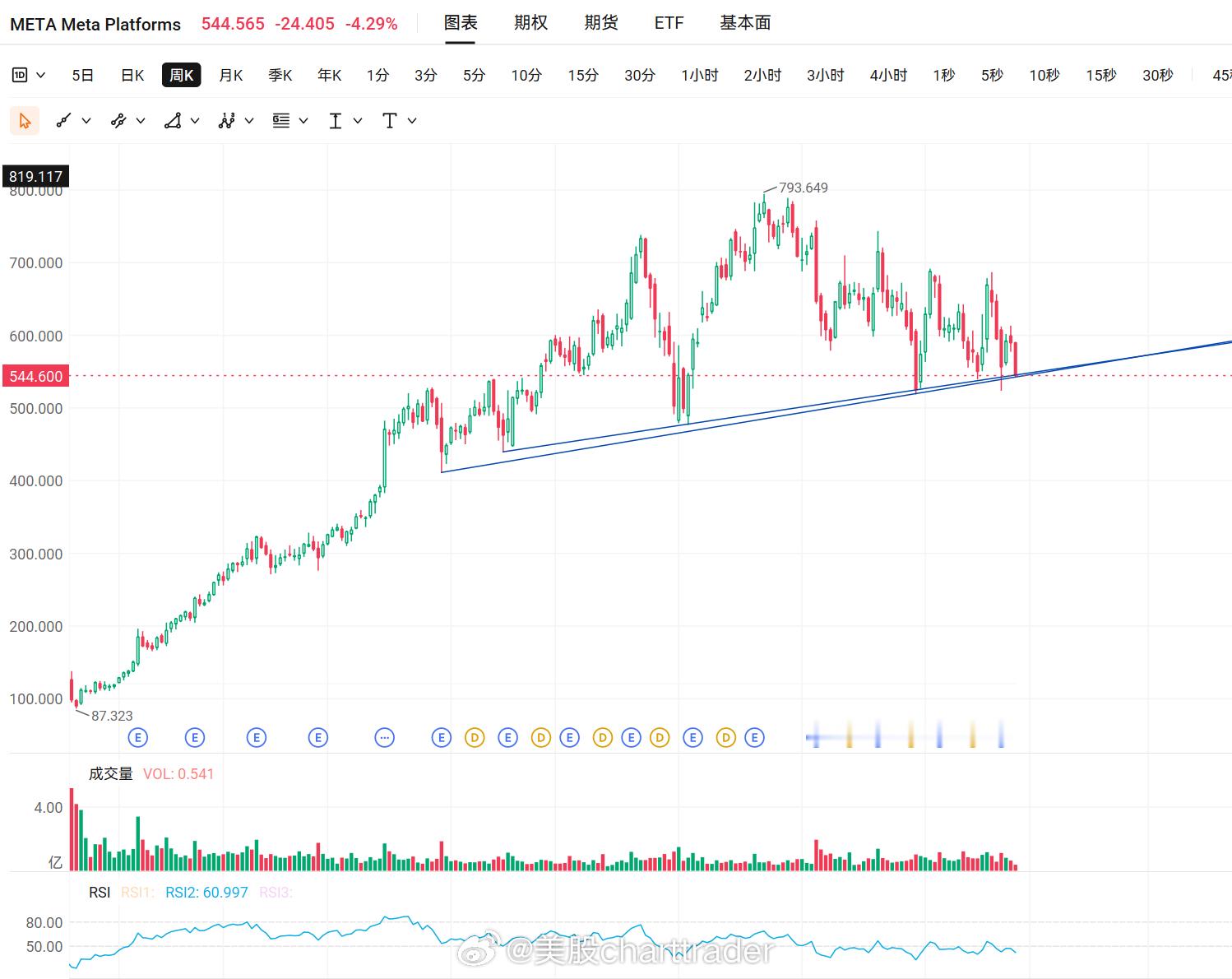
Task: Select the cursor pointer tool
Action: pos(25,121)
